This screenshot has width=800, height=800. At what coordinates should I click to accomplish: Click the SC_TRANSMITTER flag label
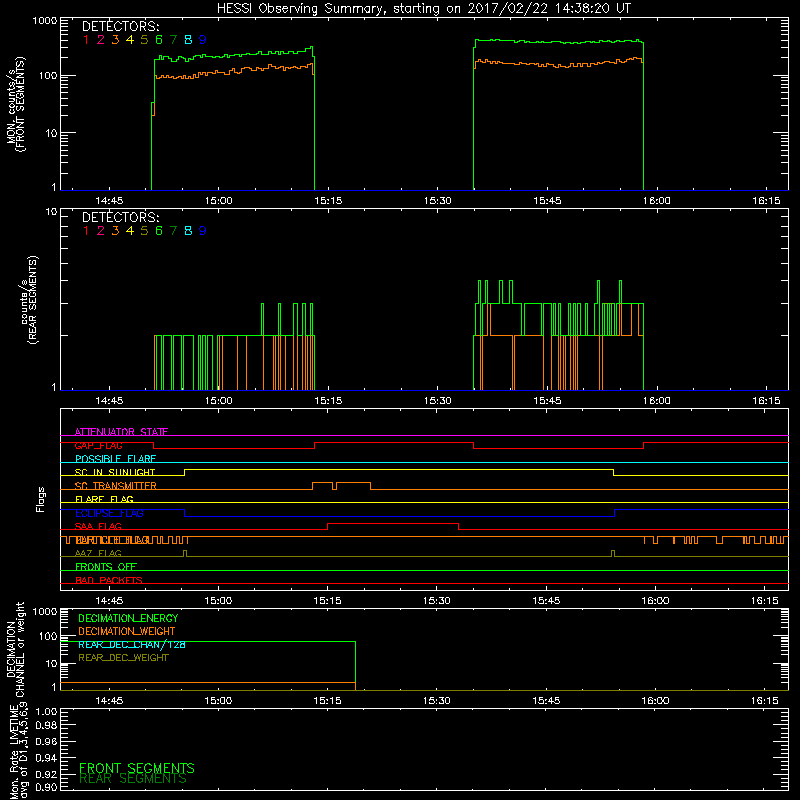(x=116, y=486)
